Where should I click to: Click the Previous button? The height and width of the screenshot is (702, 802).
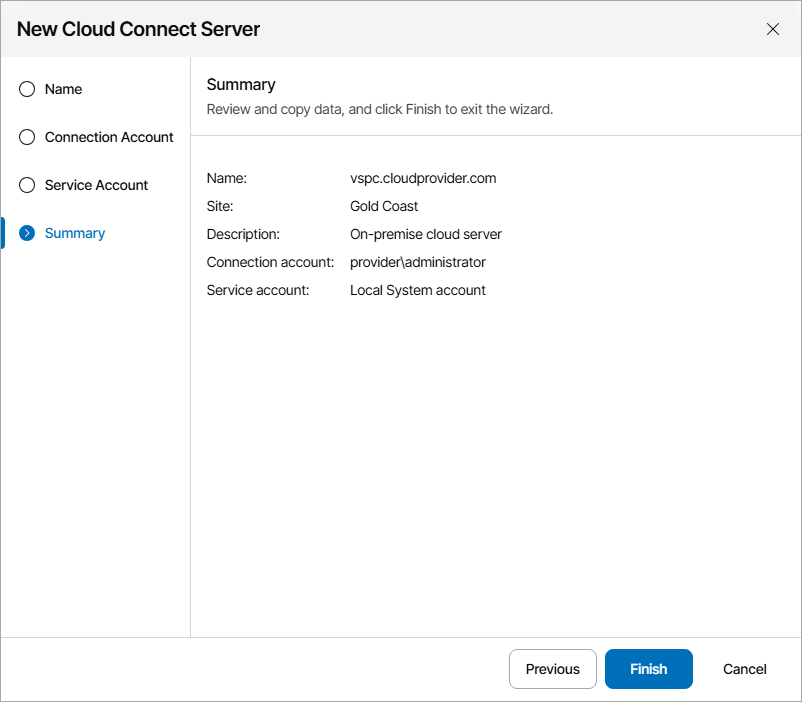click(x=552, y=669)
